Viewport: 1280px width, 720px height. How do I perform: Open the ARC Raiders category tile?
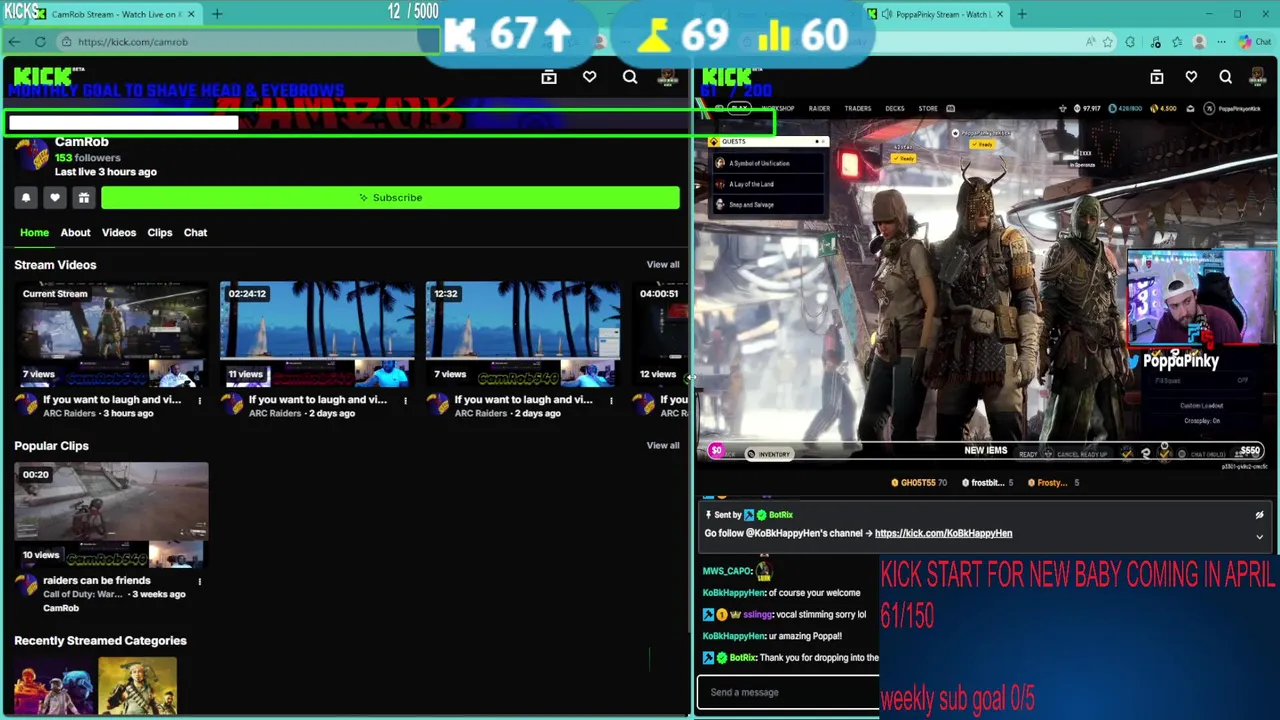54,687
